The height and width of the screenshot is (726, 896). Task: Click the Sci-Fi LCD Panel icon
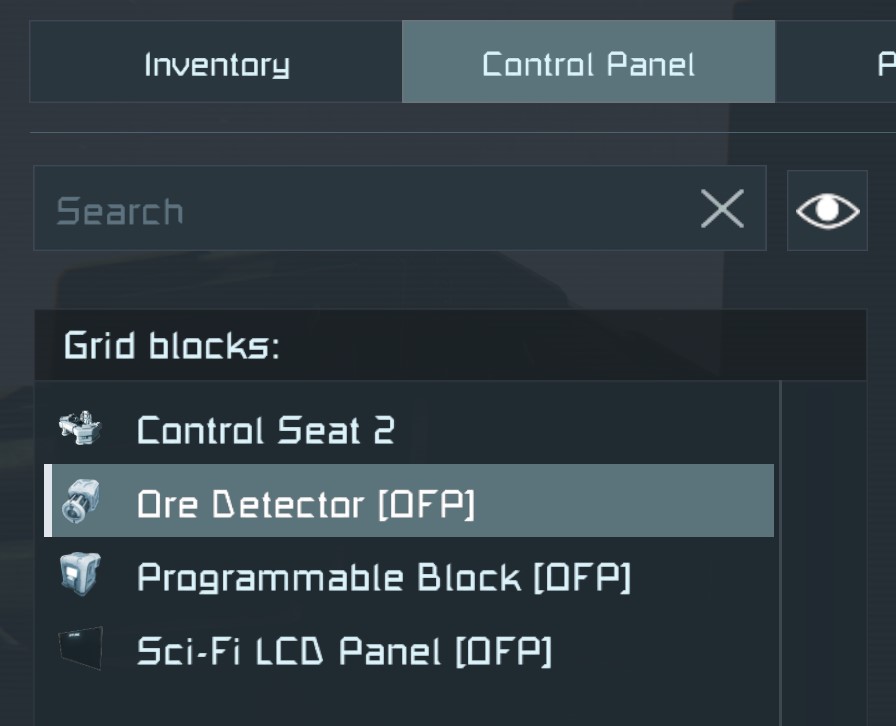coord(80,649)
